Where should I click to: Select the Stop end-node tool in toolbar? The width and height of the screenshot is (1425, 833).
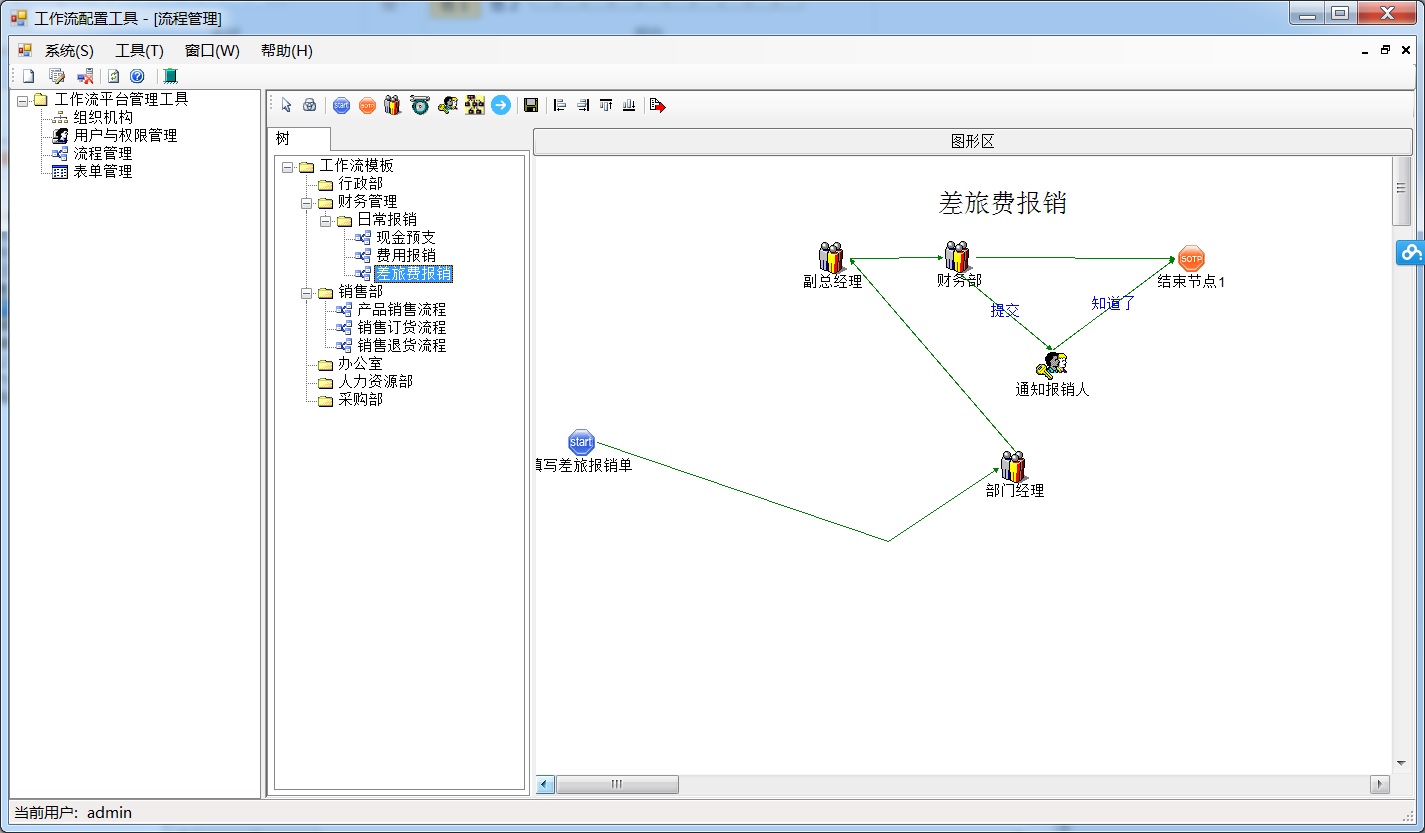coord(367,105)
